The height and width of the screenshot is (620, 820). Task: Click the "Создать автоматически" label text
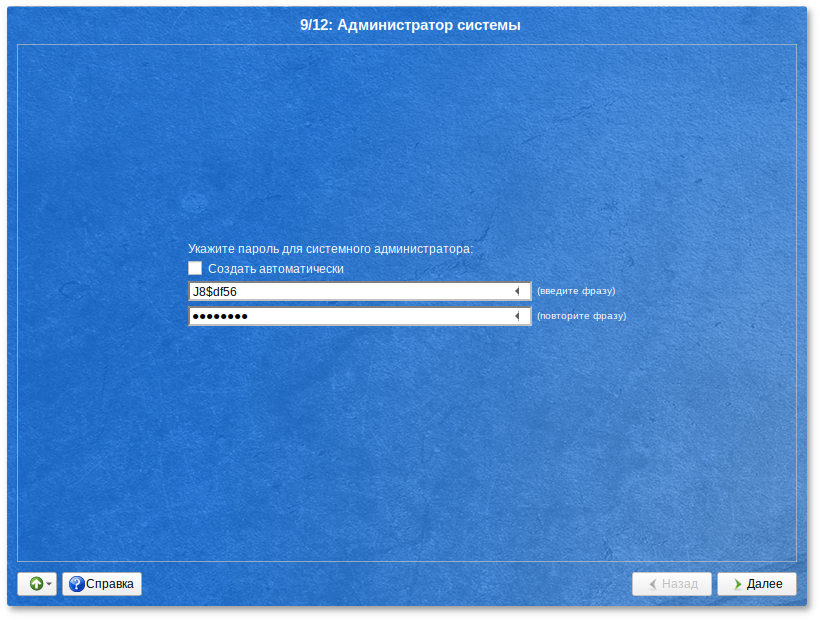(276, 269)
